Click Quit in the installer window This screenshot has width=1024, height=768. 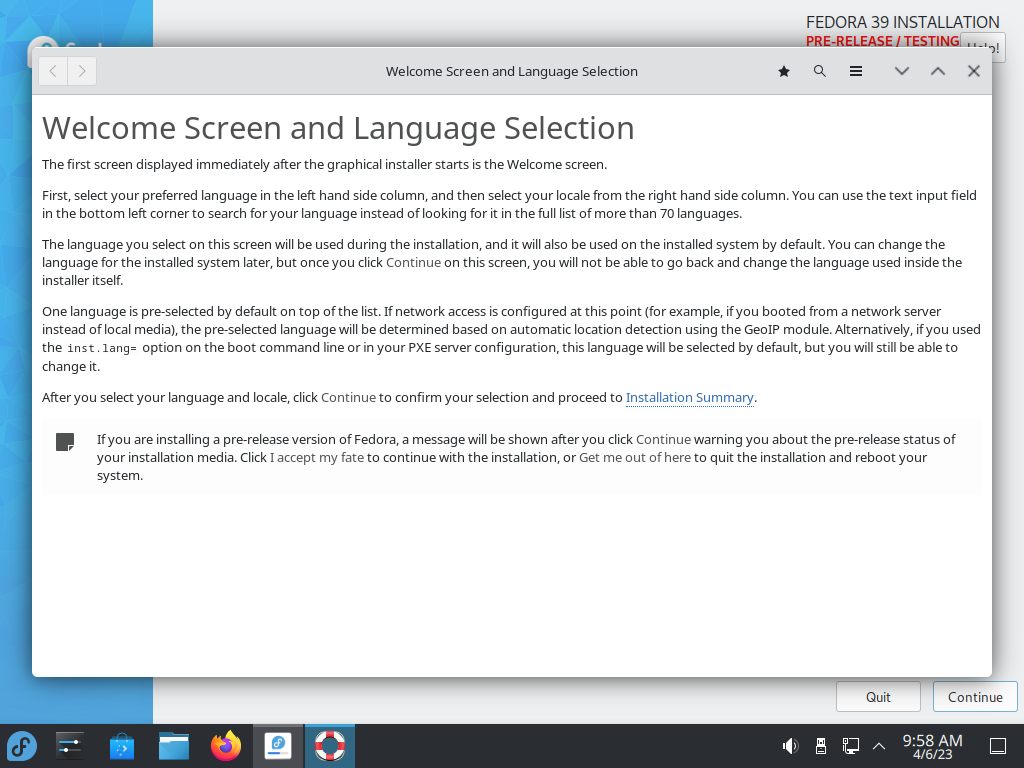click(x=878, y=697)
